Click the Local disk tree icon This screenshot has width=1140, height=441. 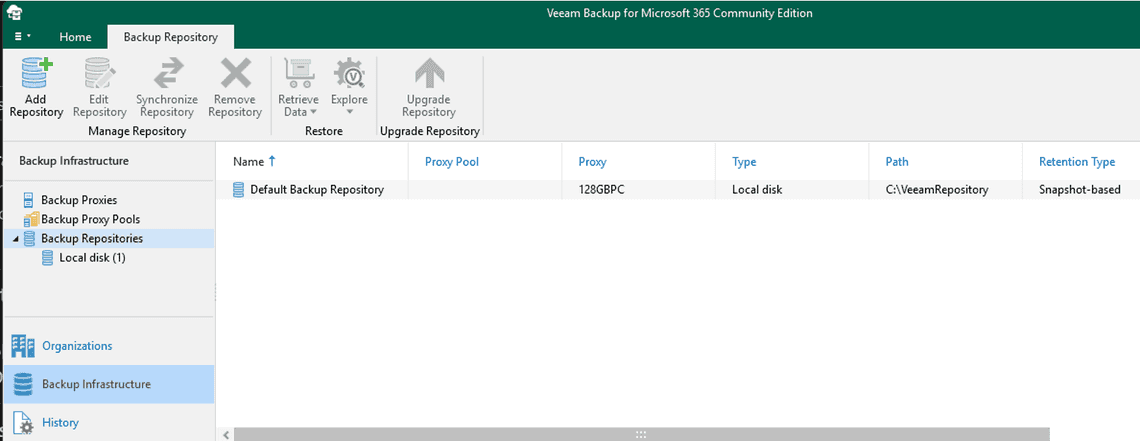48,257
